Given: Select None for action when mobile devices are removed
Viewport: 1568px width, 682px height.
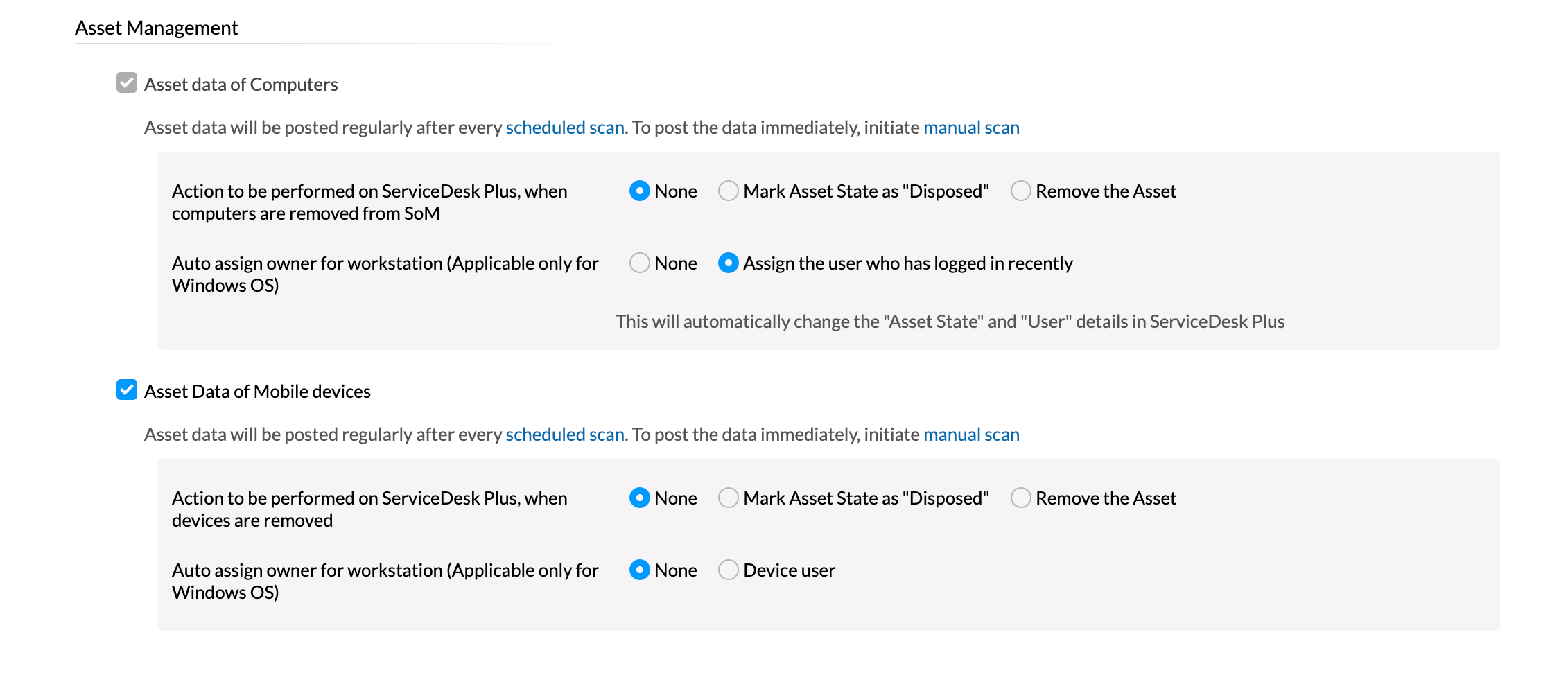Looking at the screenshot, I should click(639, 498).
